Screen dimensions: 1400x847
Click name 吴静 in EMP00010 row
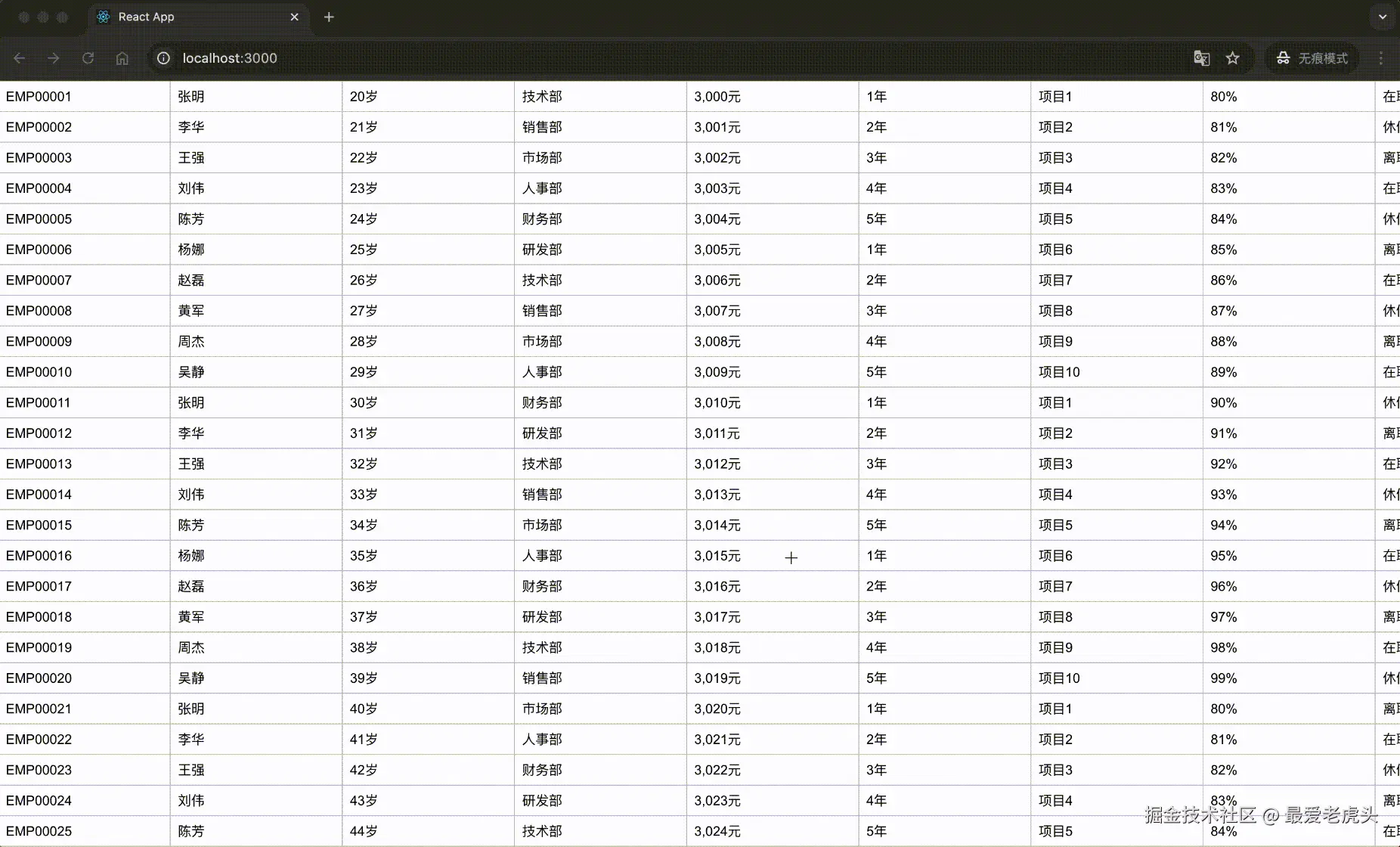coord(191,372)
